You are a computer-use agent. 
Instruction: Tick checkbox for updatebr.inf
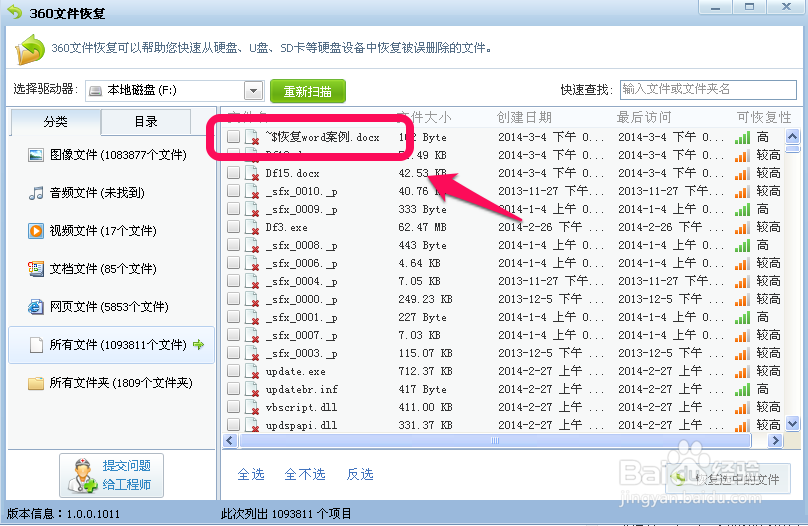click(x=233, y=389)
